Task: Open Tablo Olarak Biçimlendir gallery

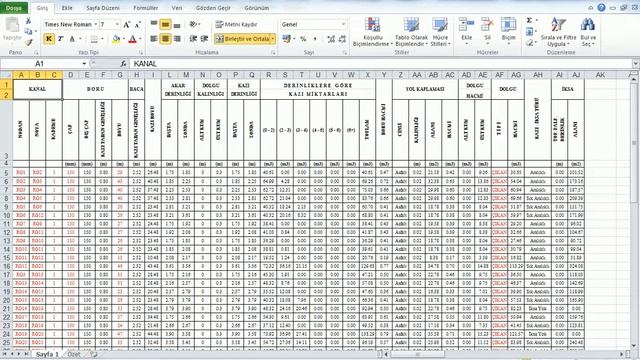Action: click(x=411, y=32)
